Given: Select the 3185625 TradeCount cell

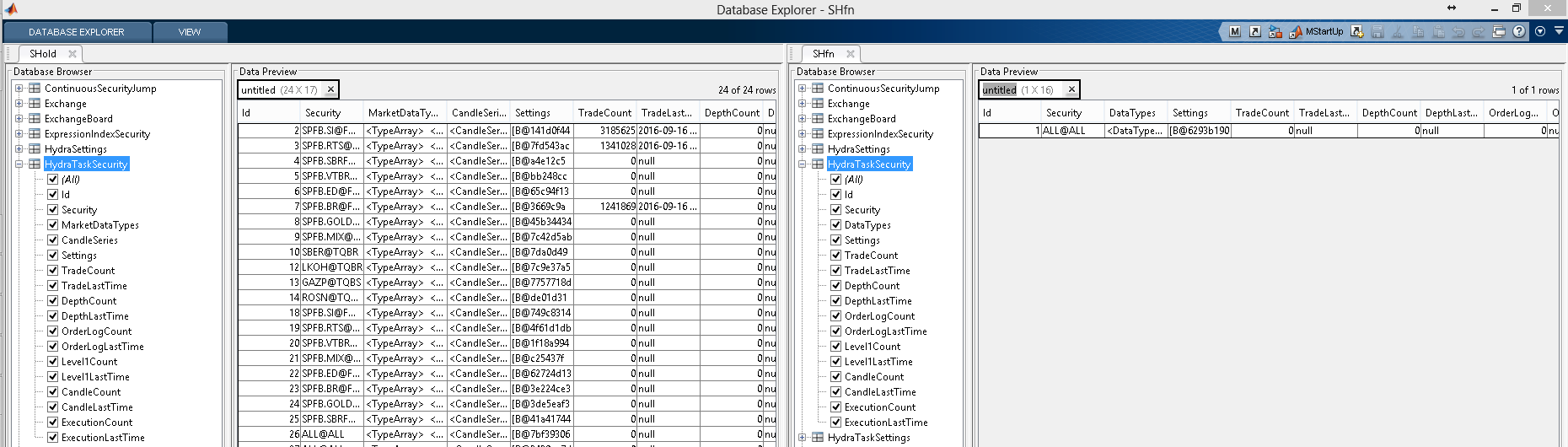Looking at the screenshot, I should [x=605, y=131].
